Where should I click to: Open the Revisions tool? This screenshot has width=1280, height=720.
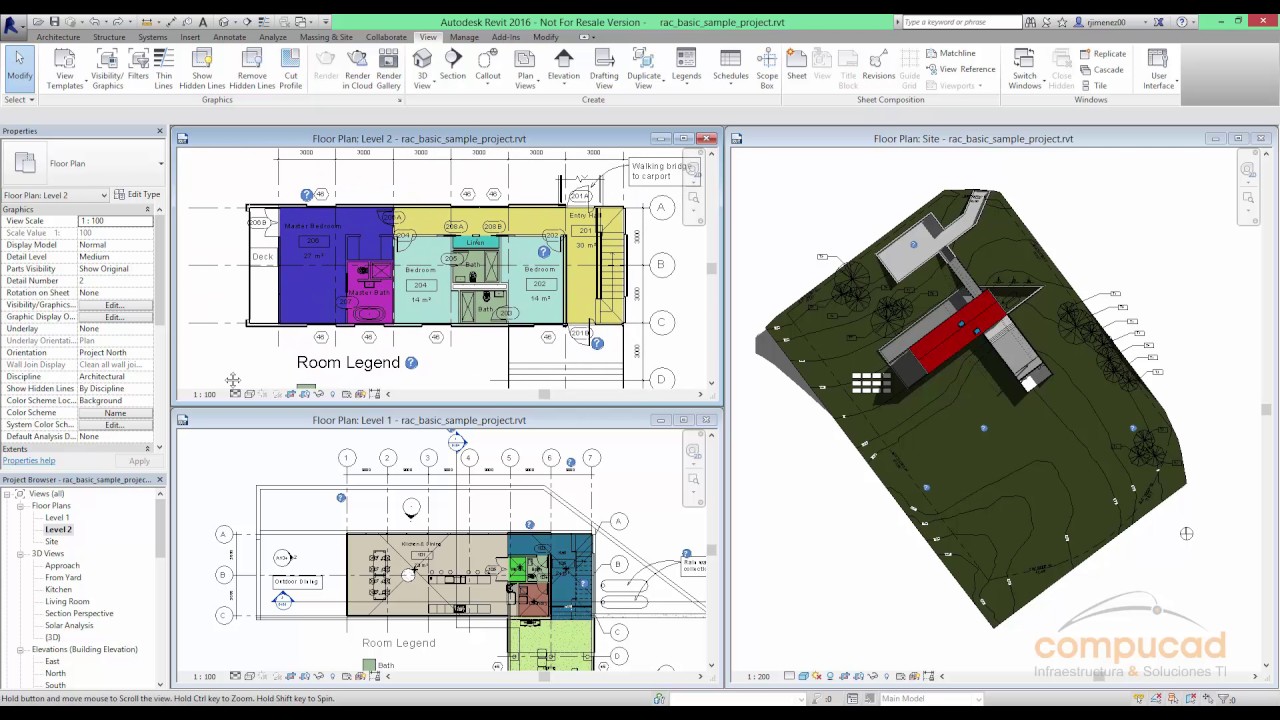pyautogui.click(x=878, y=66)
